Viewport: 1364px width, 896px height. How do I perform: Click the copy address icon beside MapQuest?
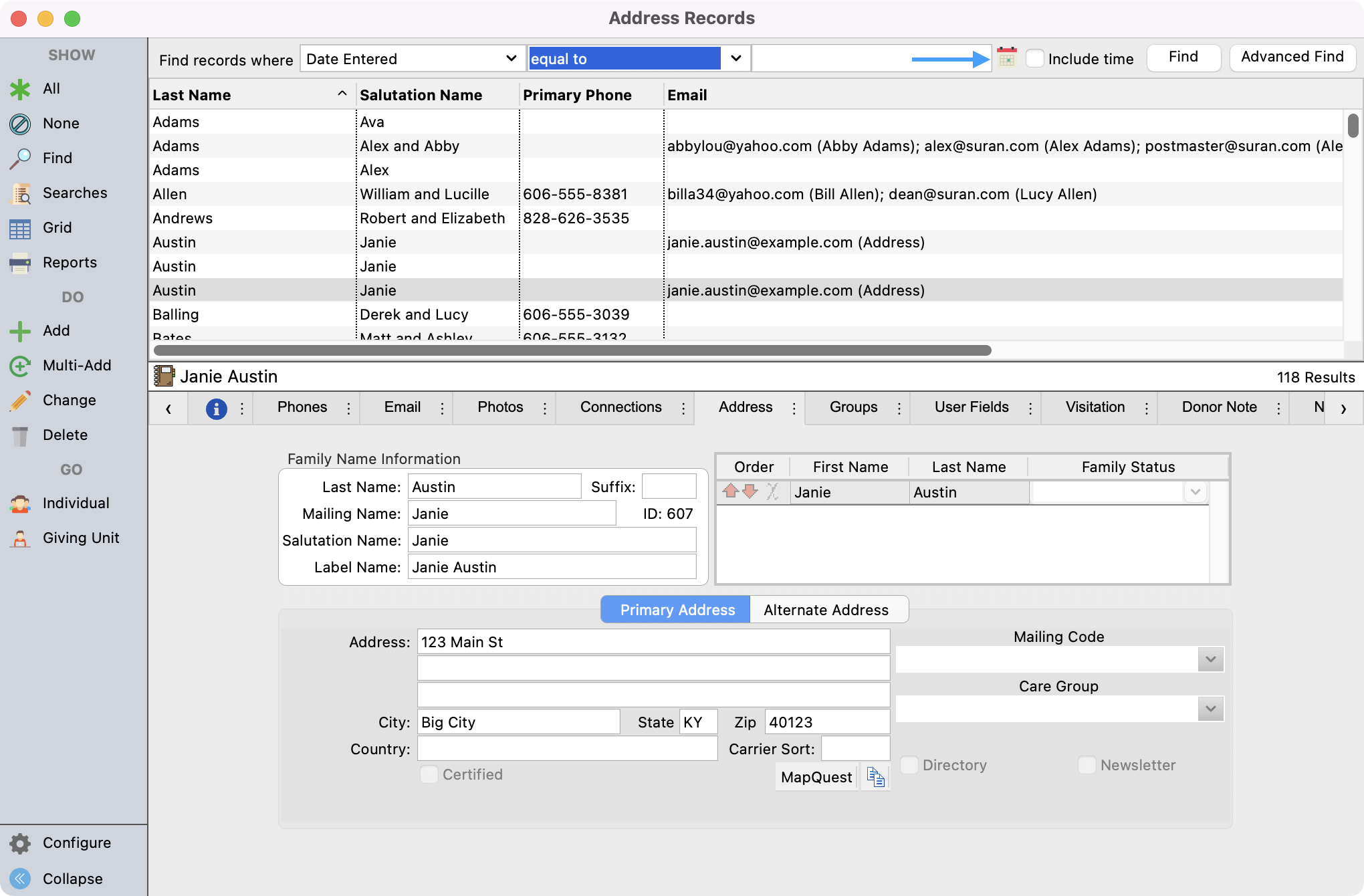[x=875, y=777]
